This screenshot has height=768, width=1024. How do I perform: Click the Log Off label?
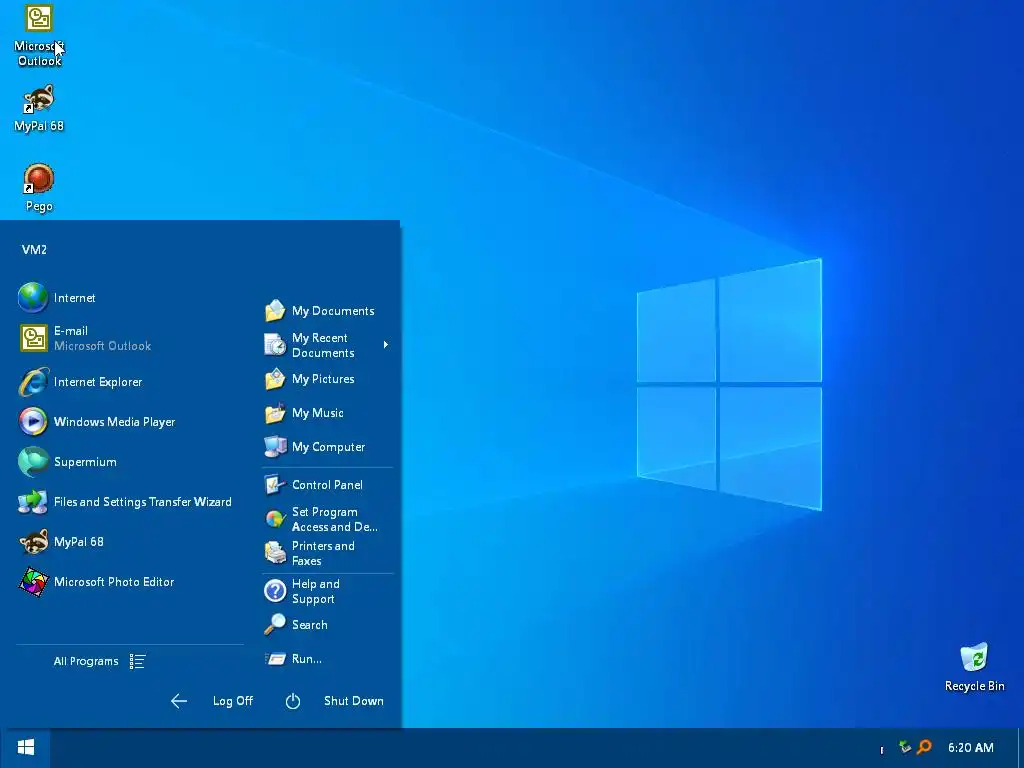(232, 701)
